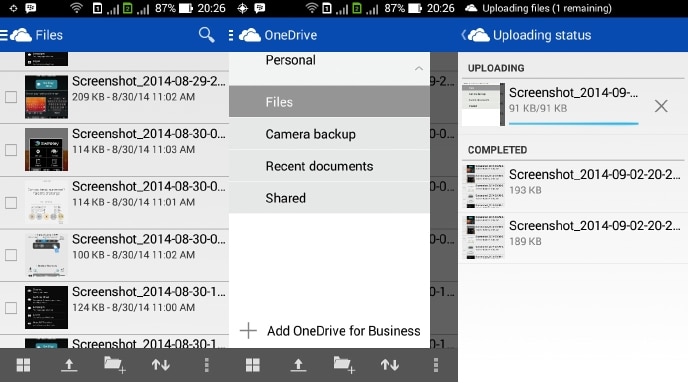Image resolution: width=688 pixels, height=383 pixels.
Task: Open Shared in the drawer
Action: point(329,198)
